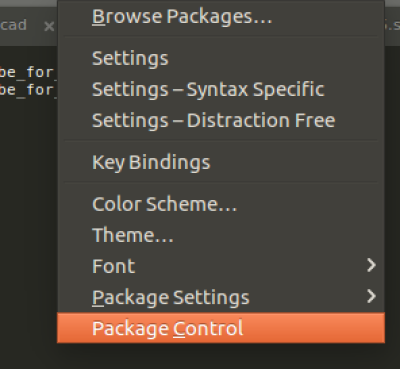The height and width of the screenshot is (369, 400).
Task: Click the Package Settings menu label
Action: pyautogui.click(x=171, y=298)
